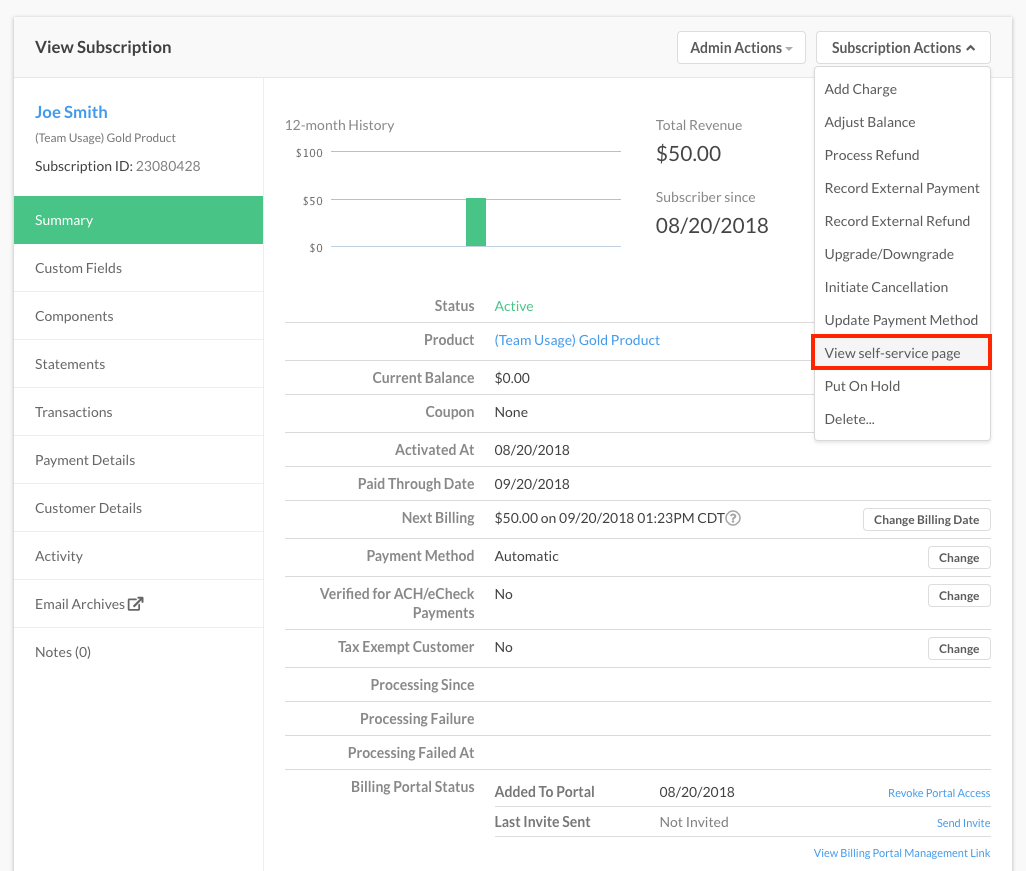Click Revoke Portal Access link
The height and width of the screenshot is (871, 1026).
[x=939, y=793]
